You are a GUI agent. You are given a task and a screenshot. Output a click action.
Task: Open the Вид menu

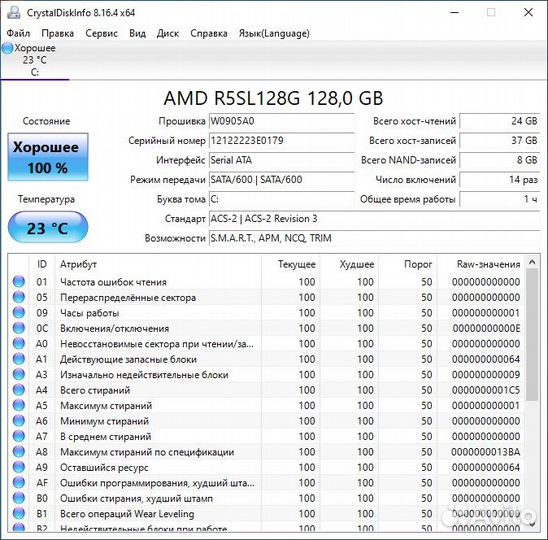click(137, 33)
